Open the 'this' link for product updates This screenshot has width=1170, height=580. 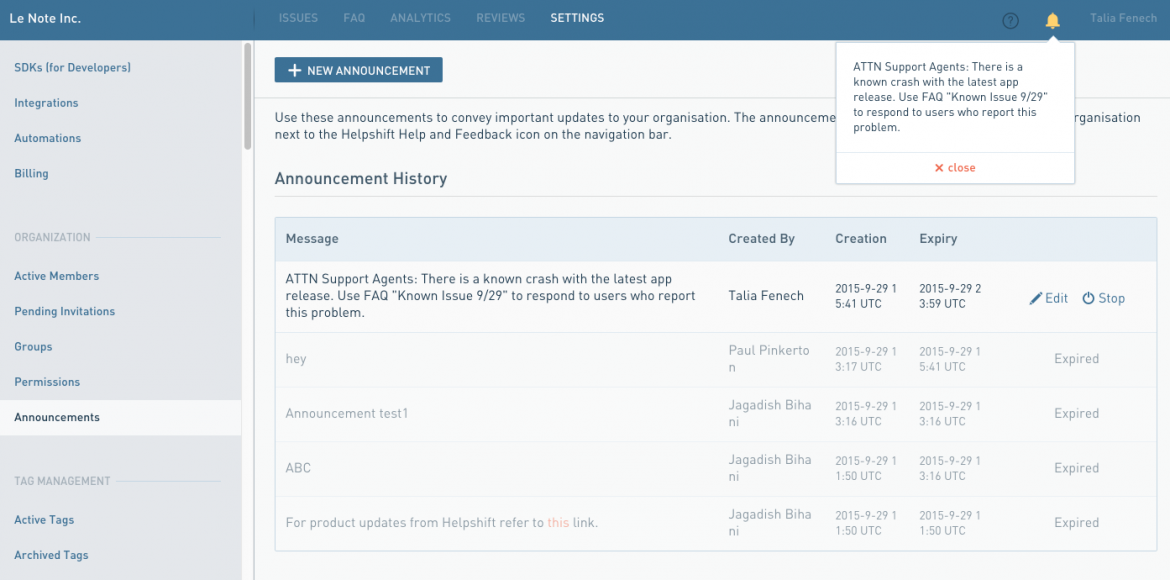click(558, 522)
